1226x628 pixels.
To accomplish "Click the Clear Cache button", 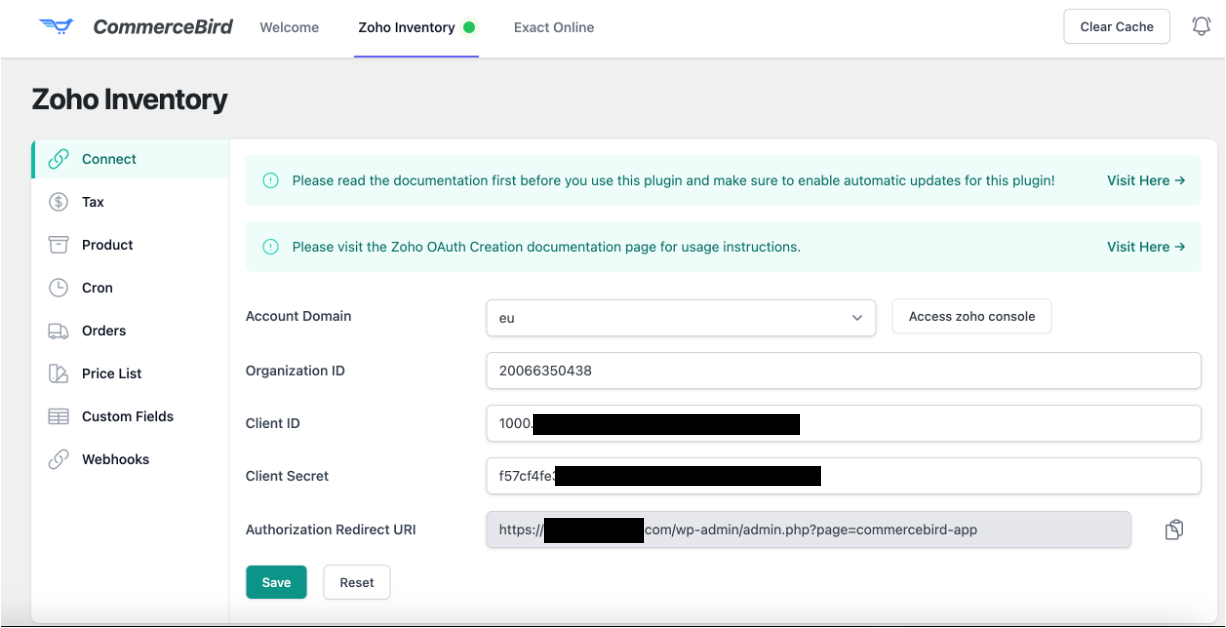I will click(x=1117, y=27).
